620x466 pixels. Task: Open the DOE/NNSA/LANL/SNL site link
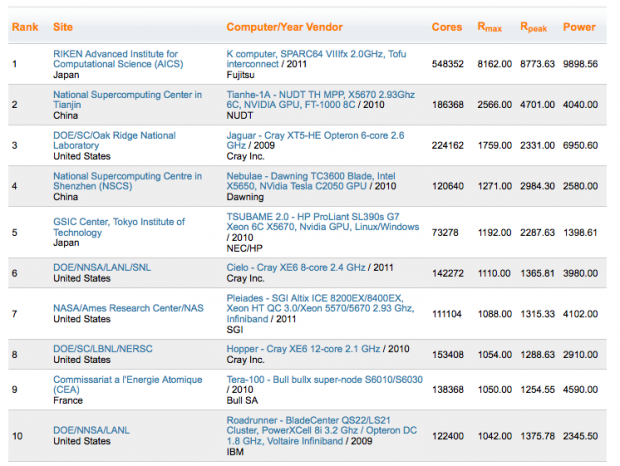[x=102, y=268]
